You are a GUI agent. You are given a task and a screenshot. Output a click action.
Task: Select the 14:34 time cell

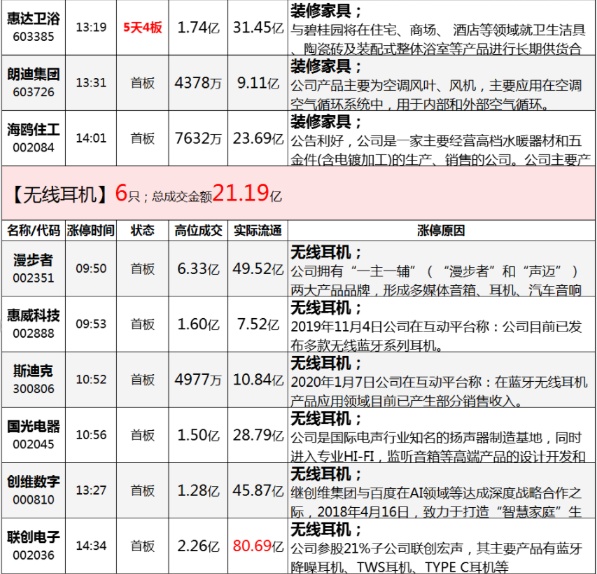pyautogui.click(x=91, y=546)
